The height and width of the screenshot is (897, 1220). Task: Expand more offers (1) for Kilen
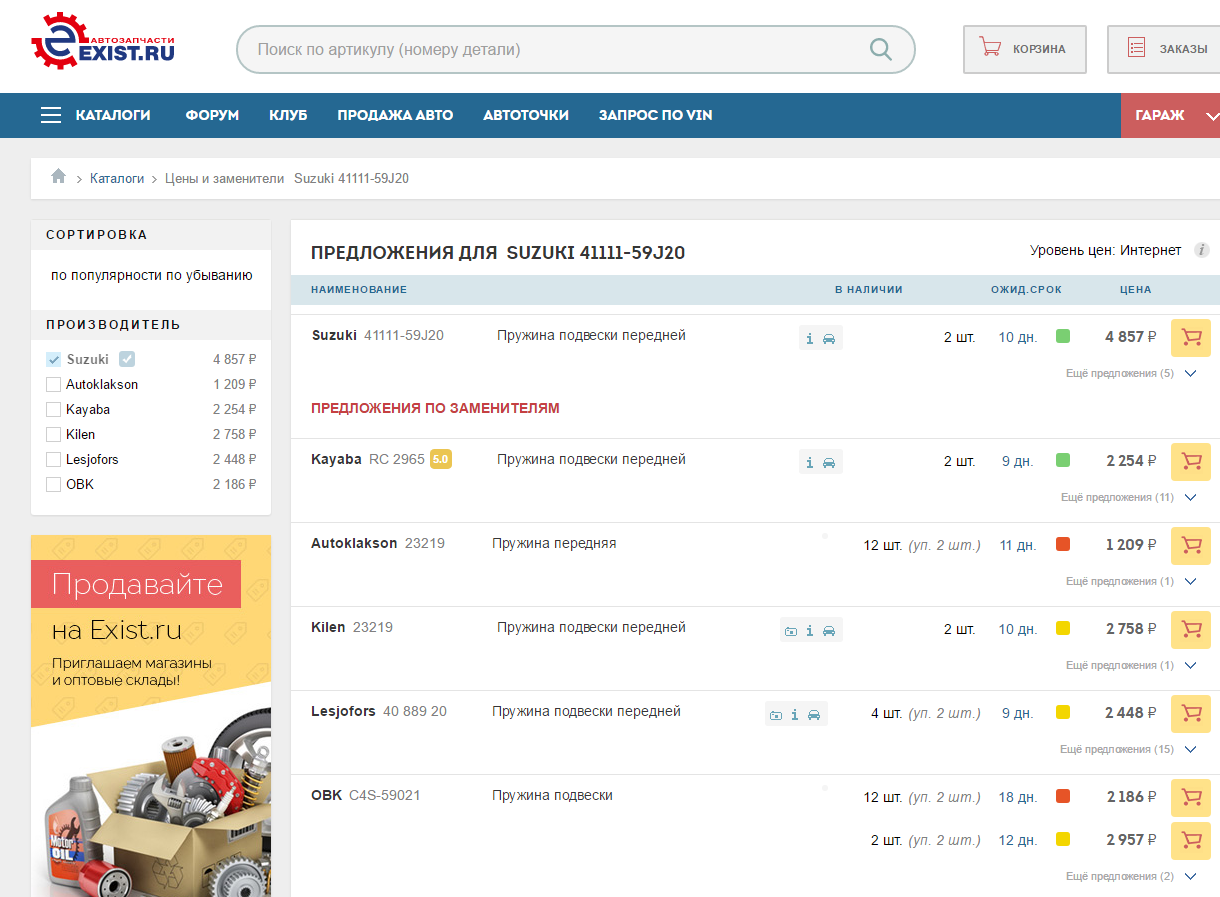coord(1131,665)
